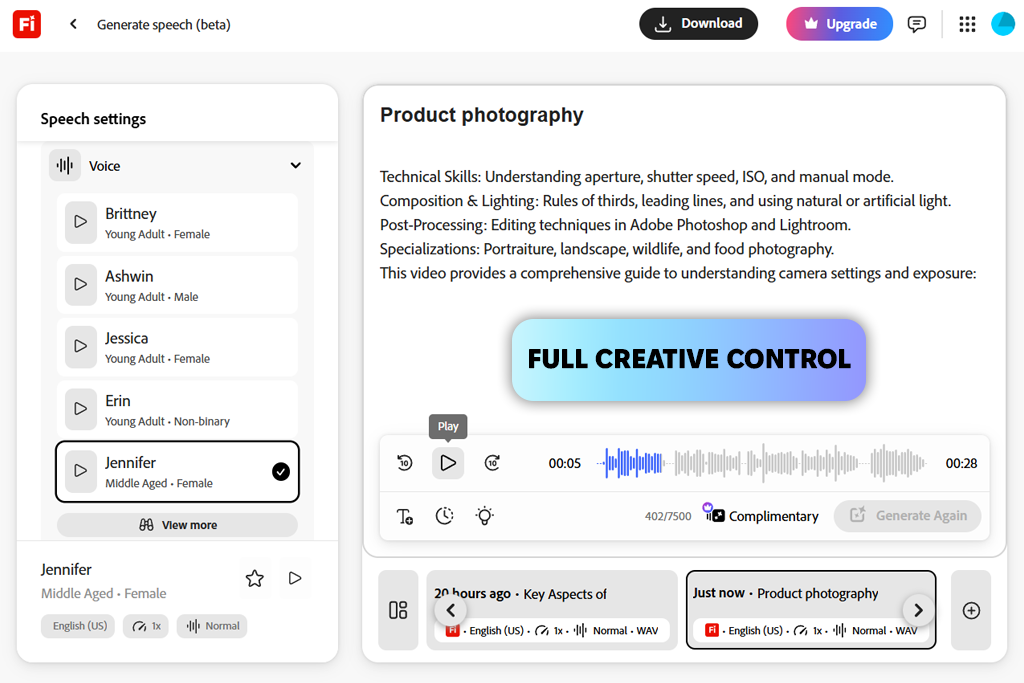The height and width of the screenshot is (683, 1024).
Task: Move to the next clip with right arrow
Action: (918, 611)
